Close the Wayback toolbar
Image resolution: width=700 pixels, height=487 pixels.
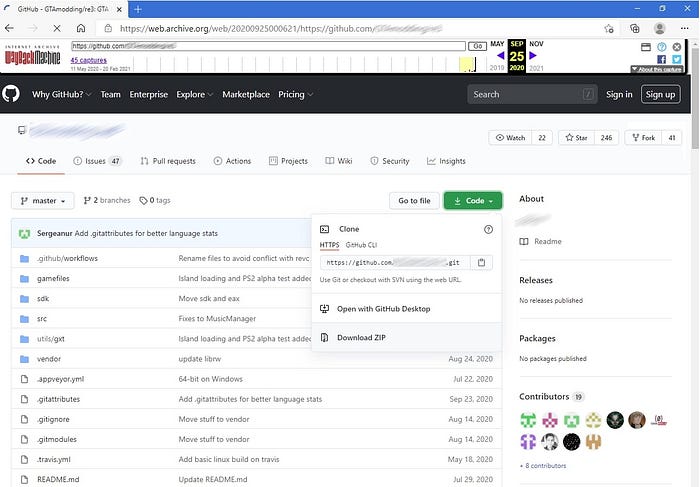pos(677,47)
